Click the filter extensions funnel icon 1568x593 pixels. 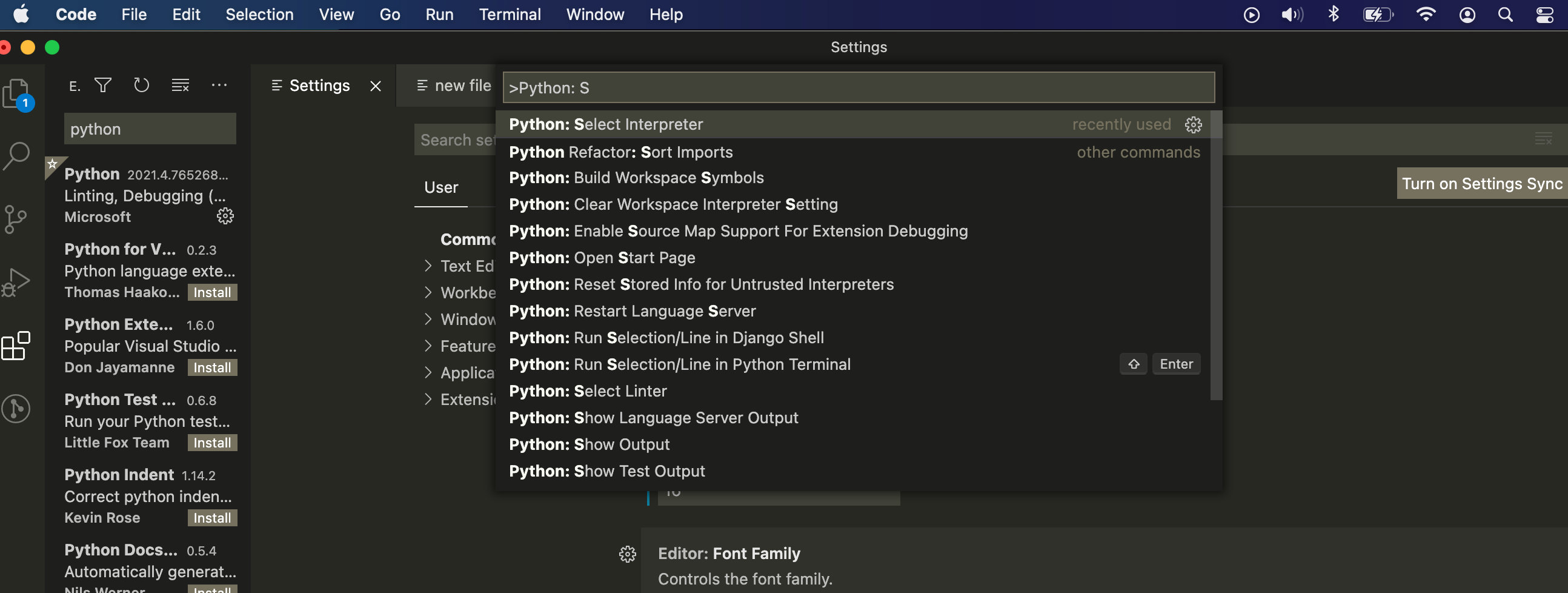[103, 85]
